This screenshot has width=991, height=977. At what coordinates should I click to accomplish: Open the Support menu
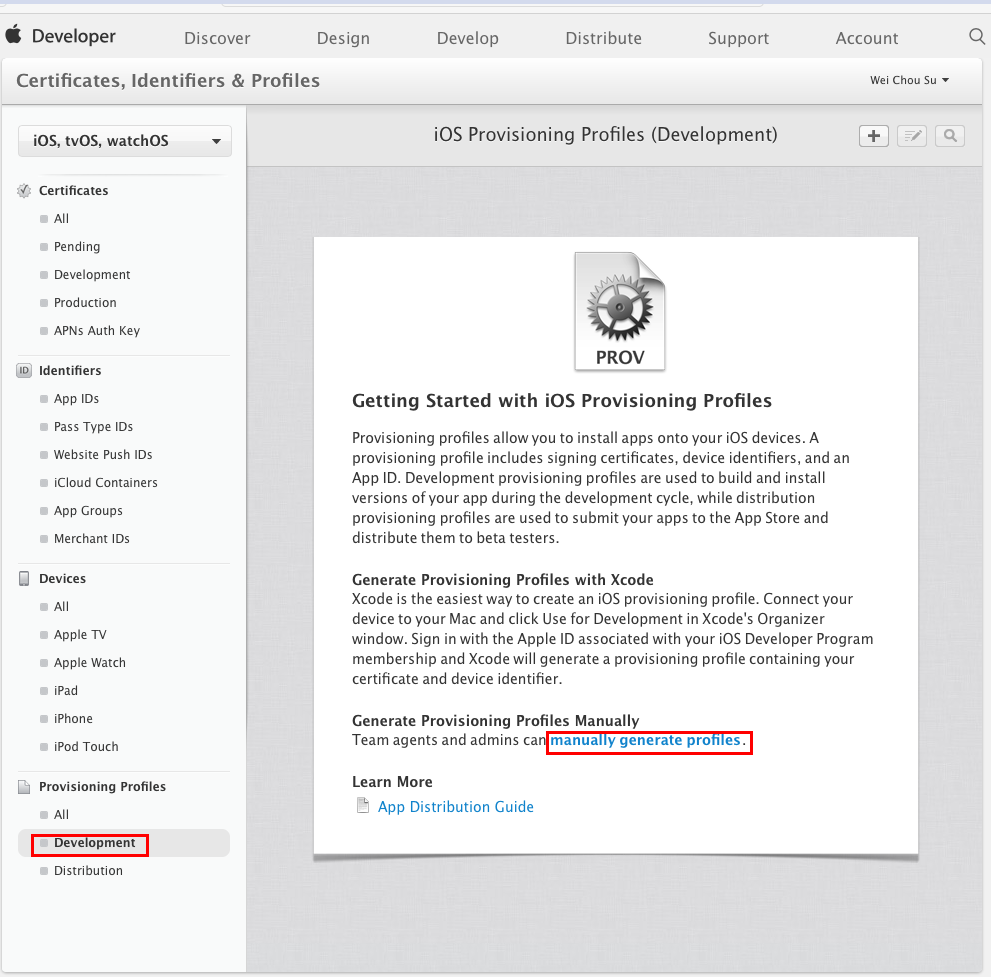tap(738, 39)
